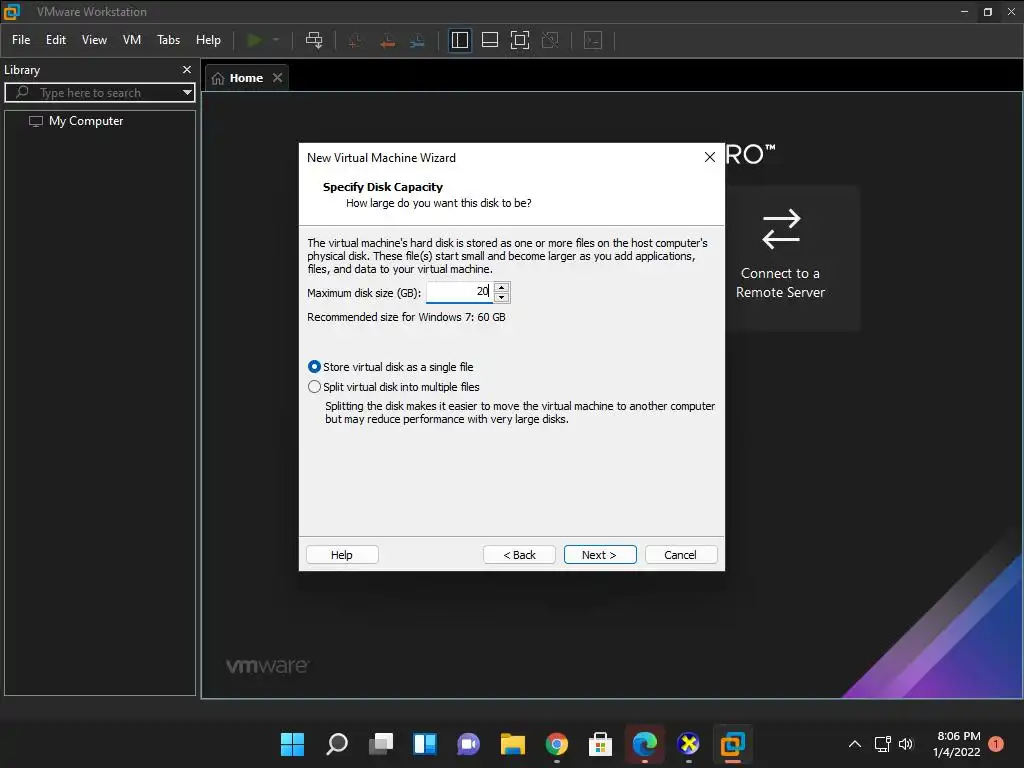This screenshot has height=768, width=1024.
Task: Click the Maximum disk size field
Action: [459, 292]
